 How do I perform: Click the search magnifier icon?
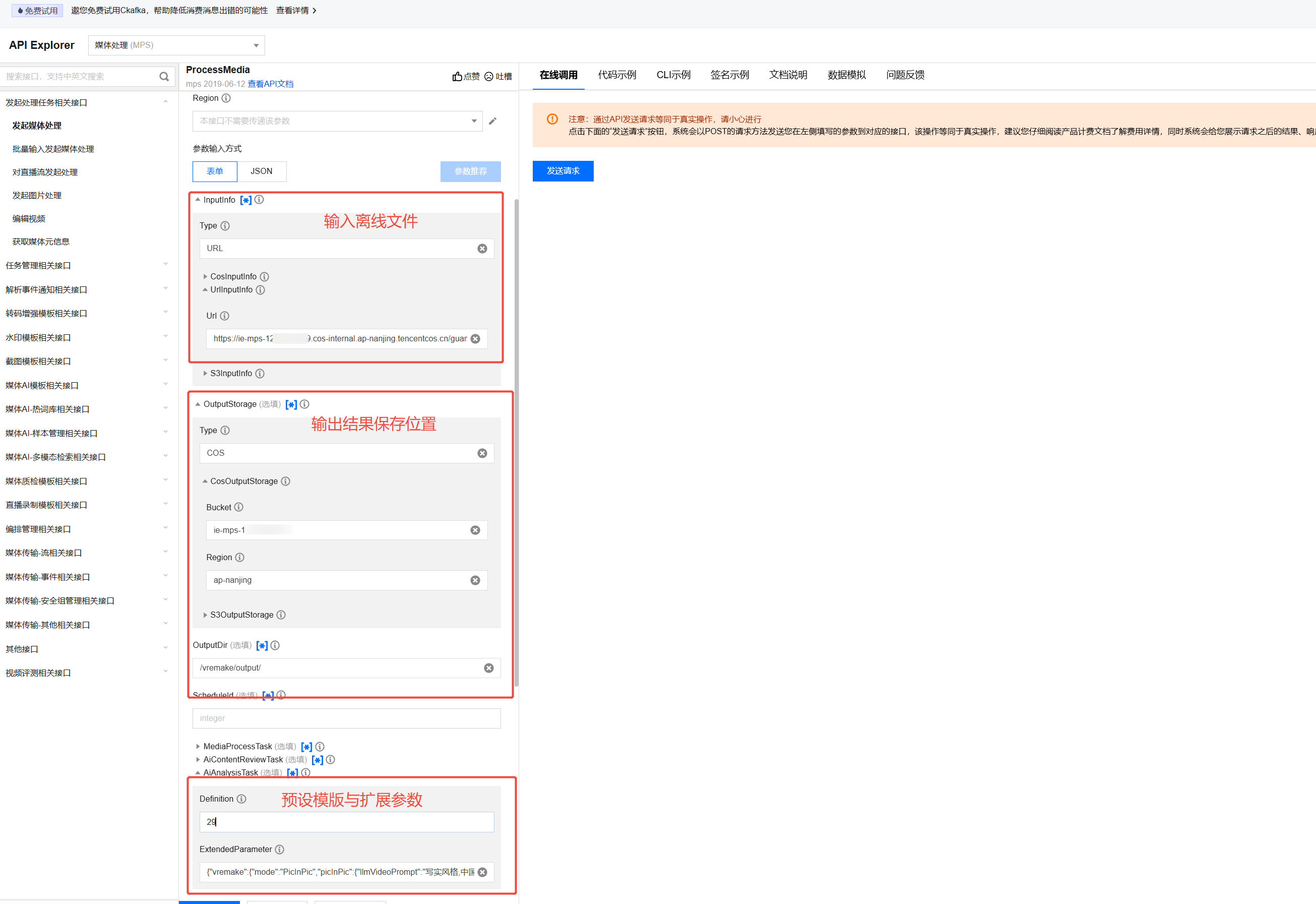164,77
